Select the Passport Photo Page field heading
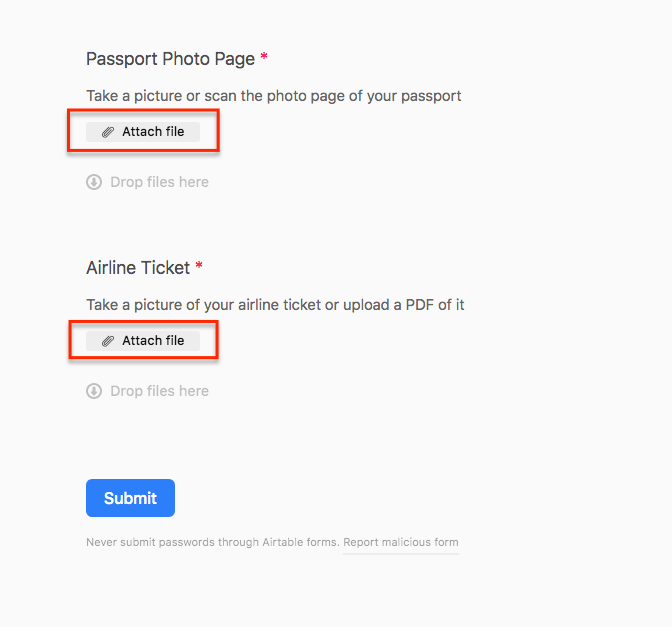 click(x=170, y=58)
